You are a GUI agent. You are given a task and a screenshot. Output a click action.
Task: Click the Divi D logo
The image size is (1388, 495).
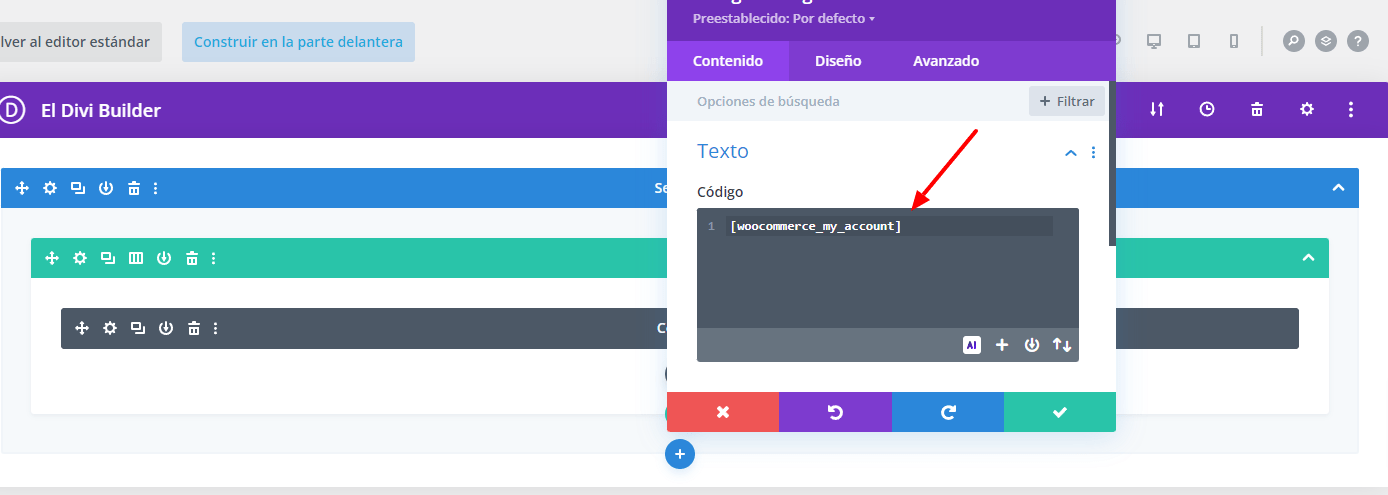11,110
